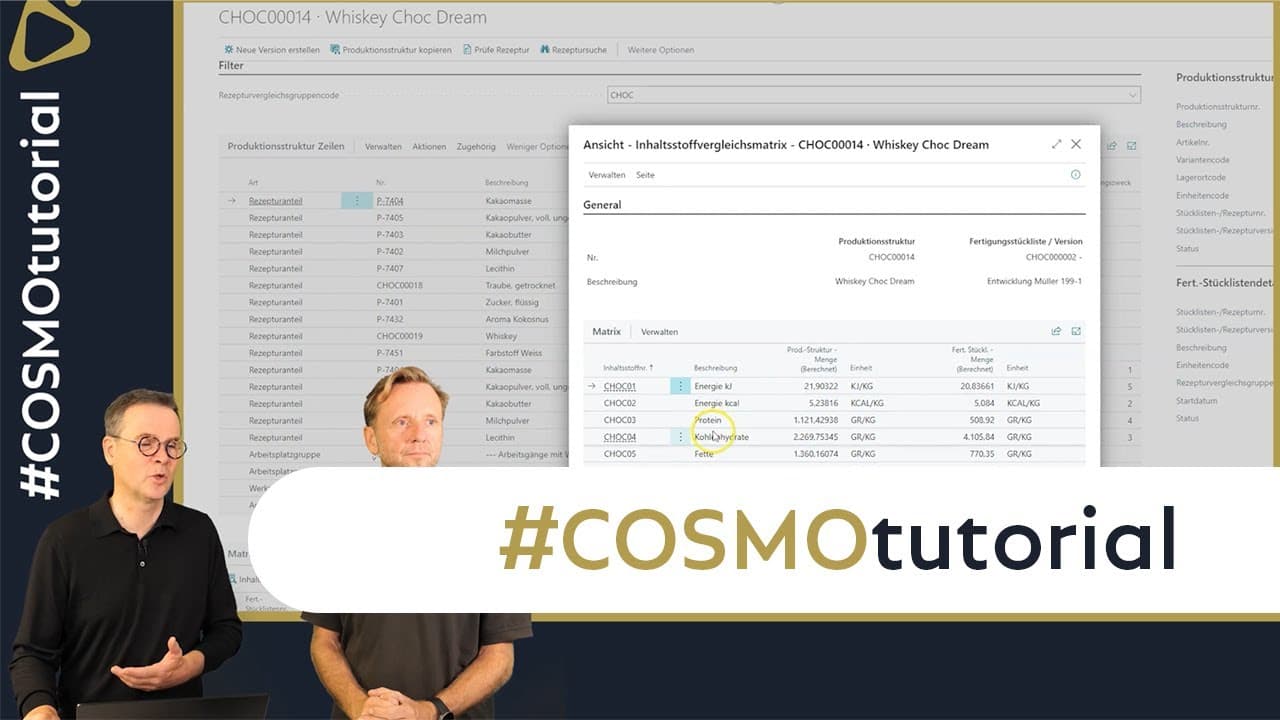
Task: Open Rezeptursuche with the binoculars icon
Action: [573, 50]
